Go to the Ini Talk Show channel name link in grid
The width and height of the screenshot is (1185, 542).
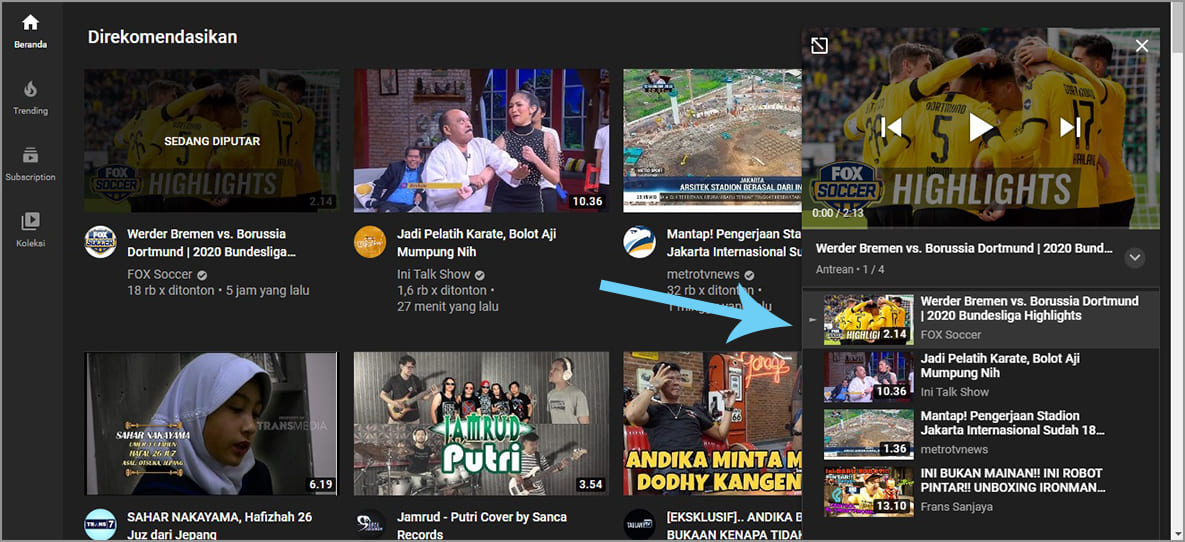click(434, 274)
